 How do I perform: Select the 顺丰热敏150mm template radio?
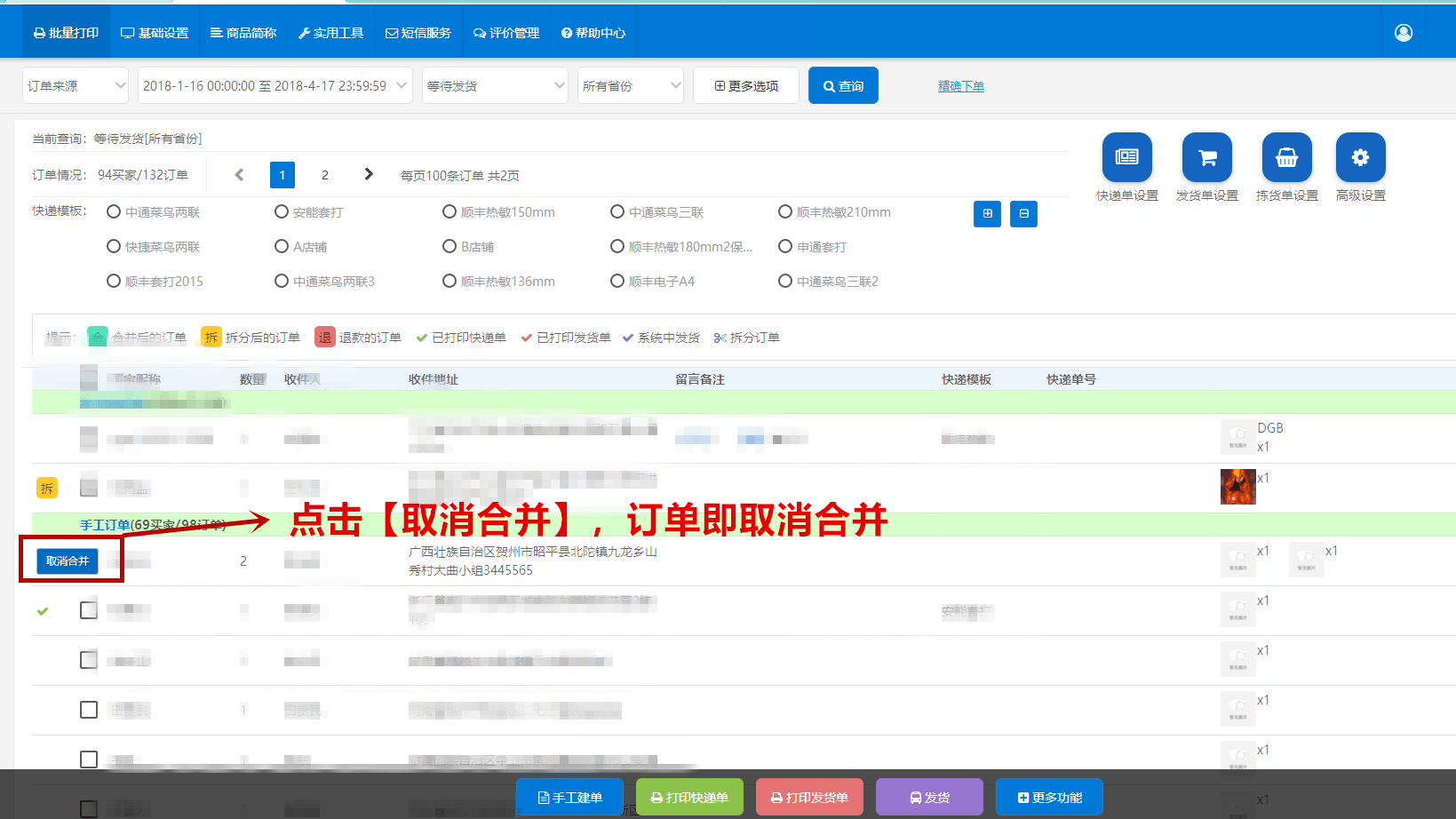point(450,211)
